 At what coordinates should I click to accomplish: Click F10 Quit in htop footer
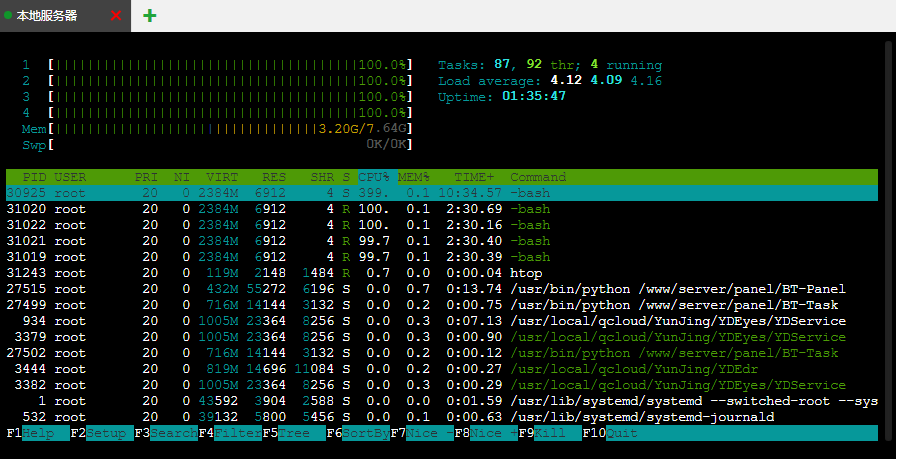[x=610, y=433]
